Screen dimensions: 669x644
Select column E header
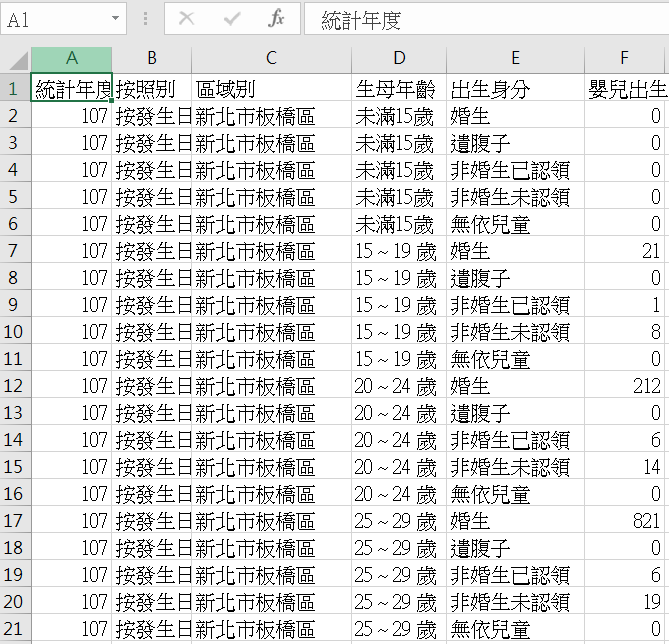coord(515,59)
